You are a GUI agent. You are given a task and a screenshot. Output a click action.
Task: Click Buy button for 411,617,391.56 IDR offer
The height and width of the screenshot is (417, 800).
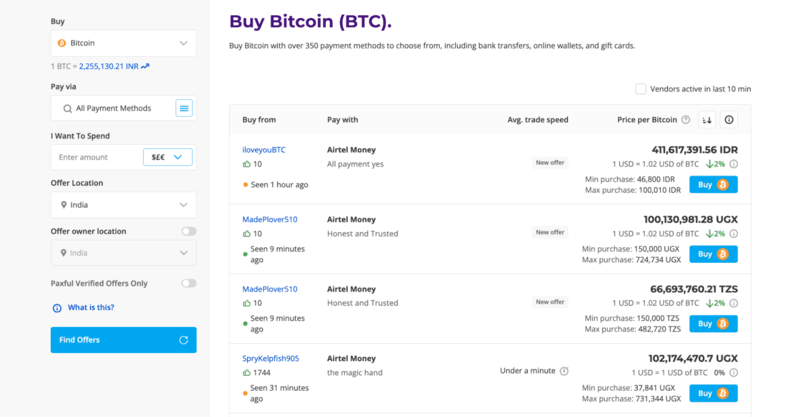pyautogui.click(x=713, y=185)
